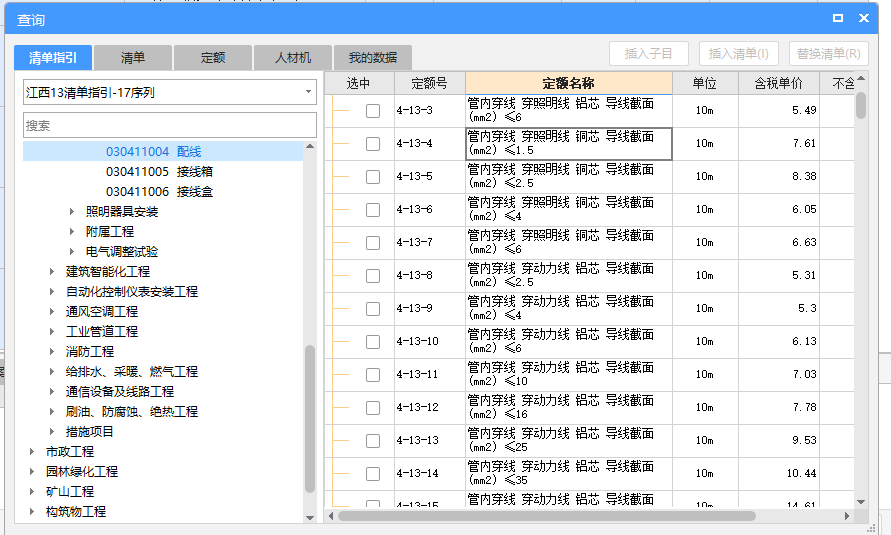Expand 工业管道工程 tree node
891x535 pixels.
pyautogui.click(x=52, y=331)
